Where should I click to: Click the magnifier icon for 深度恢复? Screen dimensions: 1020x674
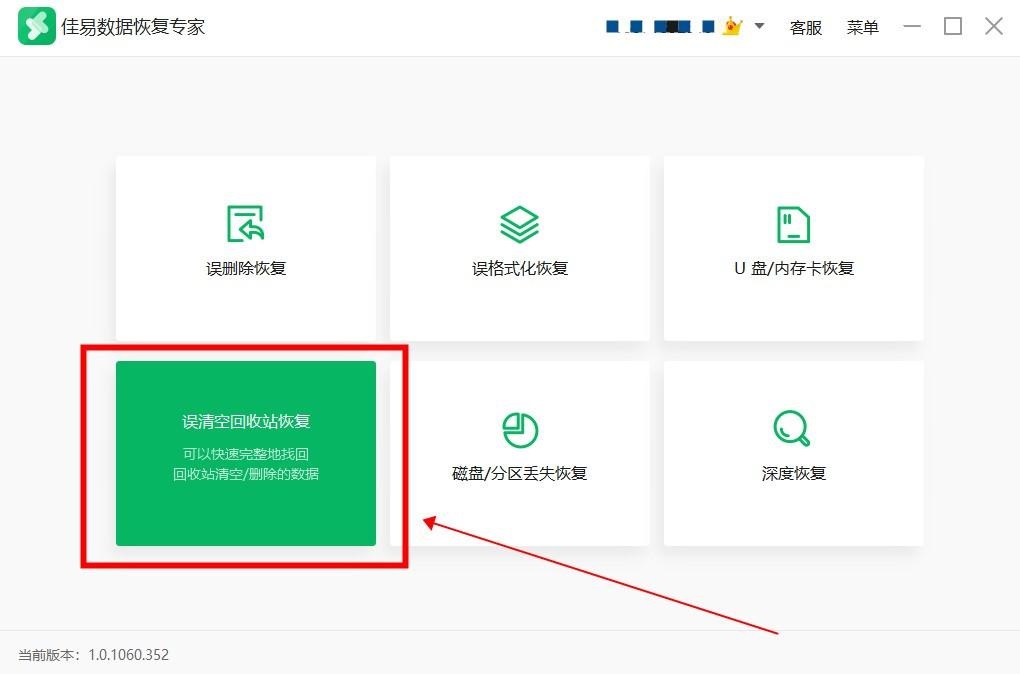click(792, 428)
